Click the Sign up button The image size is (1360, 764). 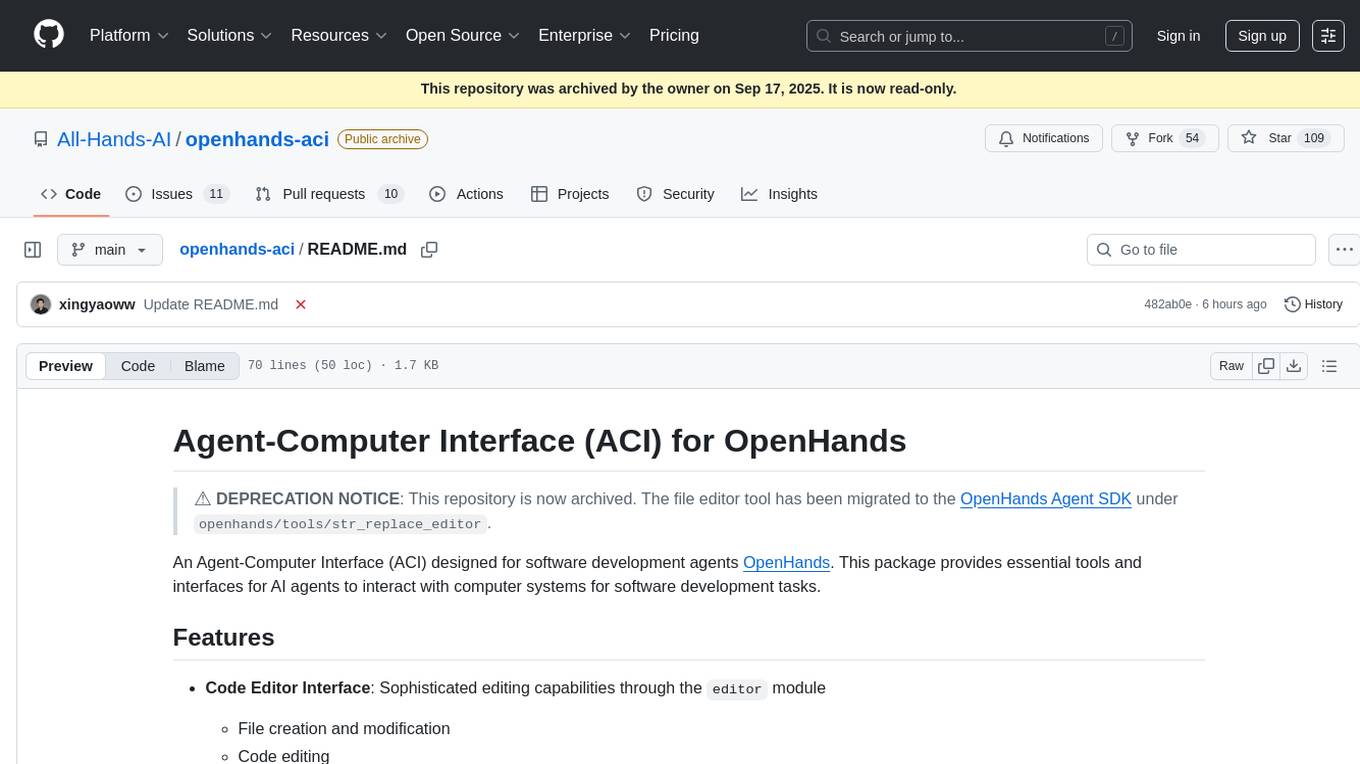(1262, 36)
